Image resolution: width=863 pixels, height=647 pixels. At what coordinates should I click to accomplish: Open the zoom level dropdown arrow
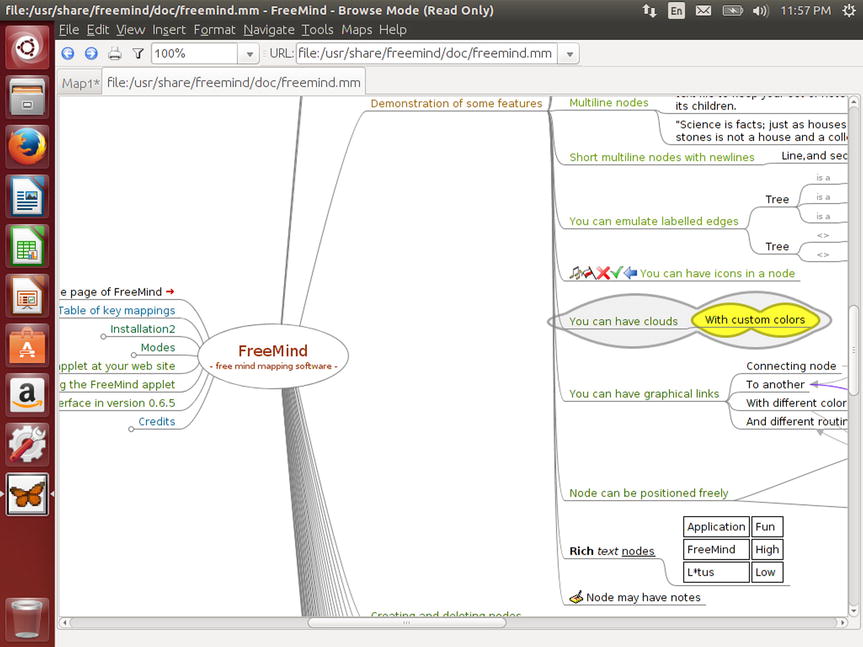point(249,54)
